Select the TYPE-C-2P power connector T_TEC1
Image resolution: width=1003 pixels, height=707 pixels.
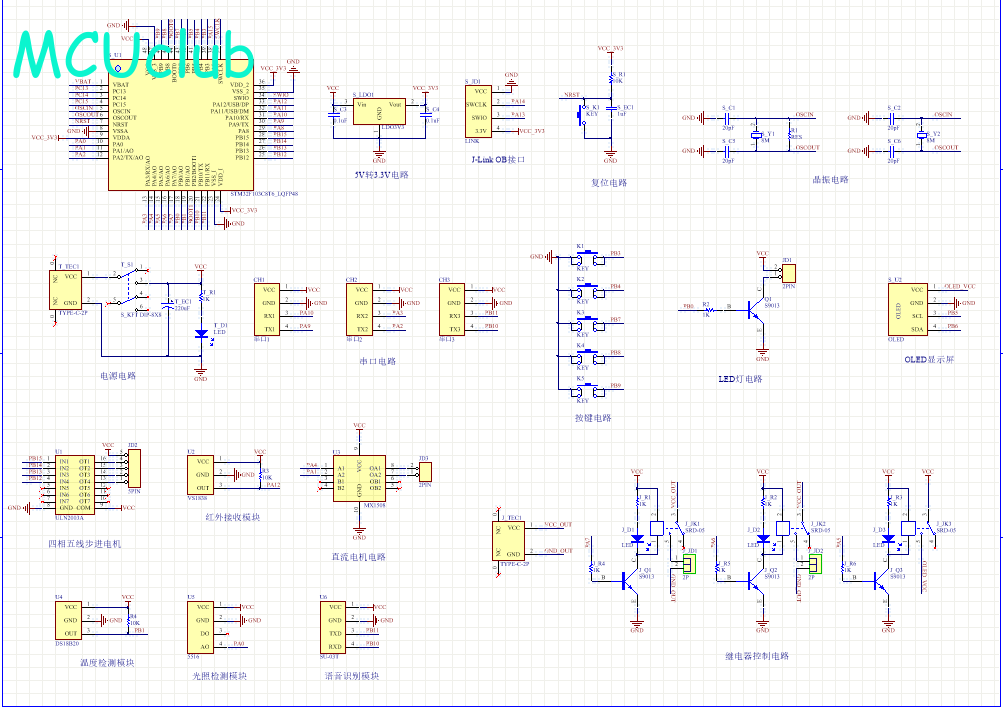[x=65, y=290]
